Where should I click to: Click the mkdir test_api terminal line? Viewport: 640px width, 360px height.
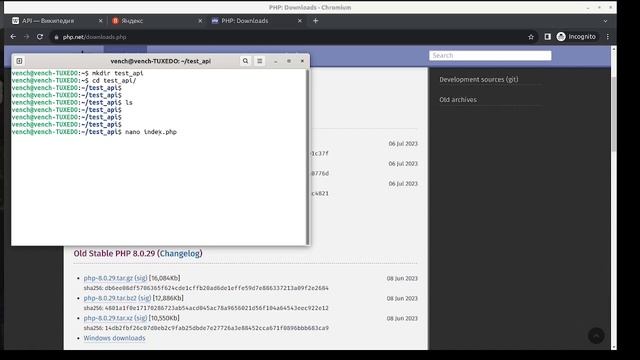(x=78, y=73)
